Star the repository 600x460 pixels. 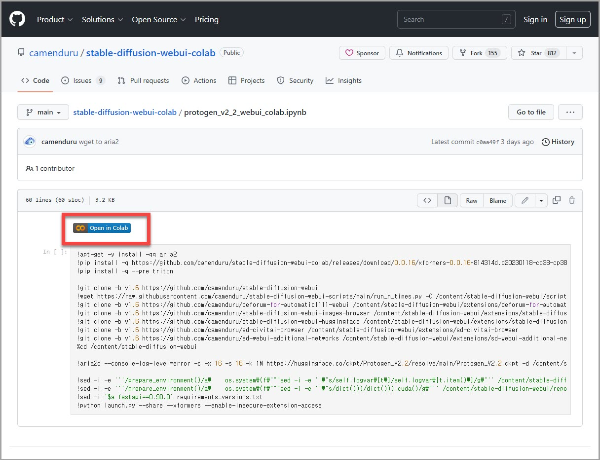click(x=539, y=53)
